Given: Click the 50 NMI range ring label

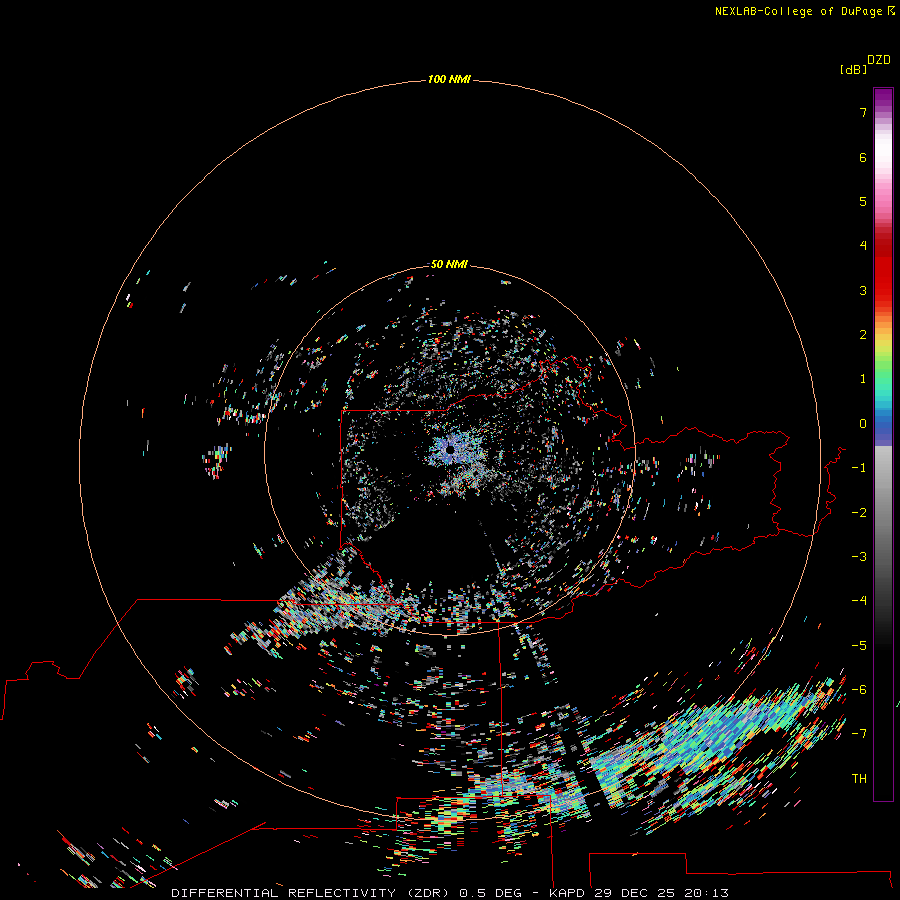Looking at the screenshot, I should [x=449, y=264].
